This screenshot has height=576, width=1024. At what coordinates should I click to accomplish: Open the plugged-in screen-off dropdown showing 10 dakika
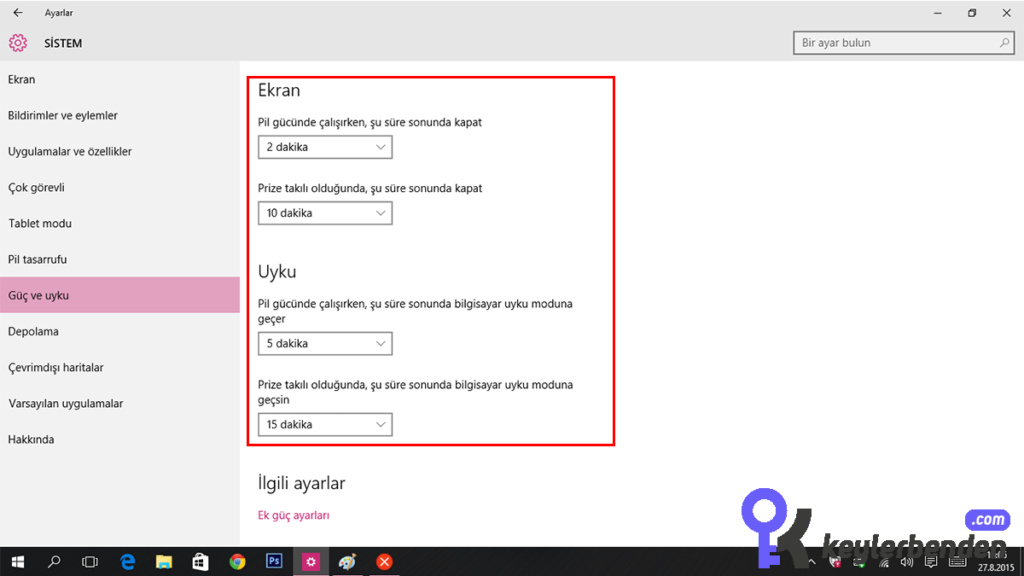click(x=325, y=213)
